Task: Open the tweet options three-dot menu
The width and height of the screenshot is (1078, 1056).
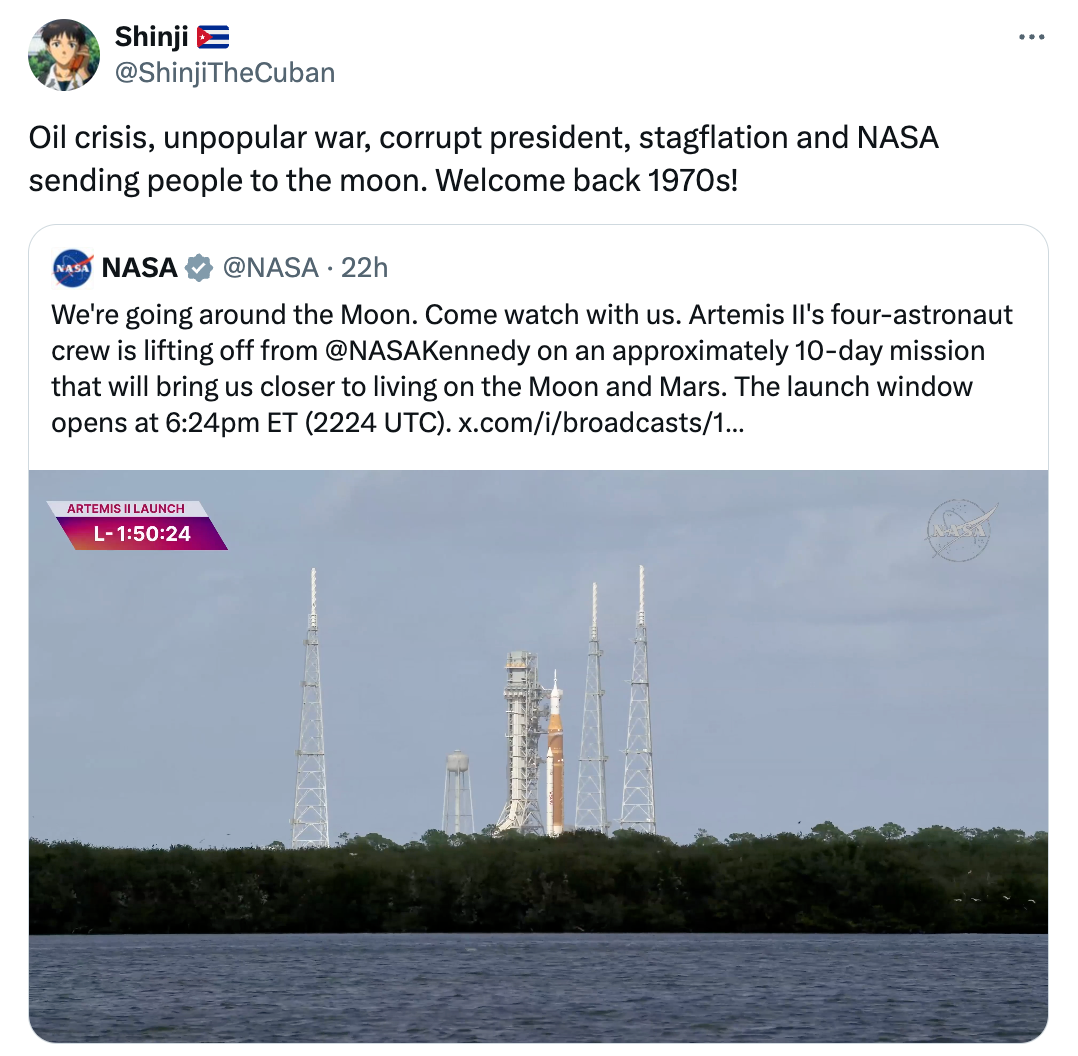Action: point(1032,35)
